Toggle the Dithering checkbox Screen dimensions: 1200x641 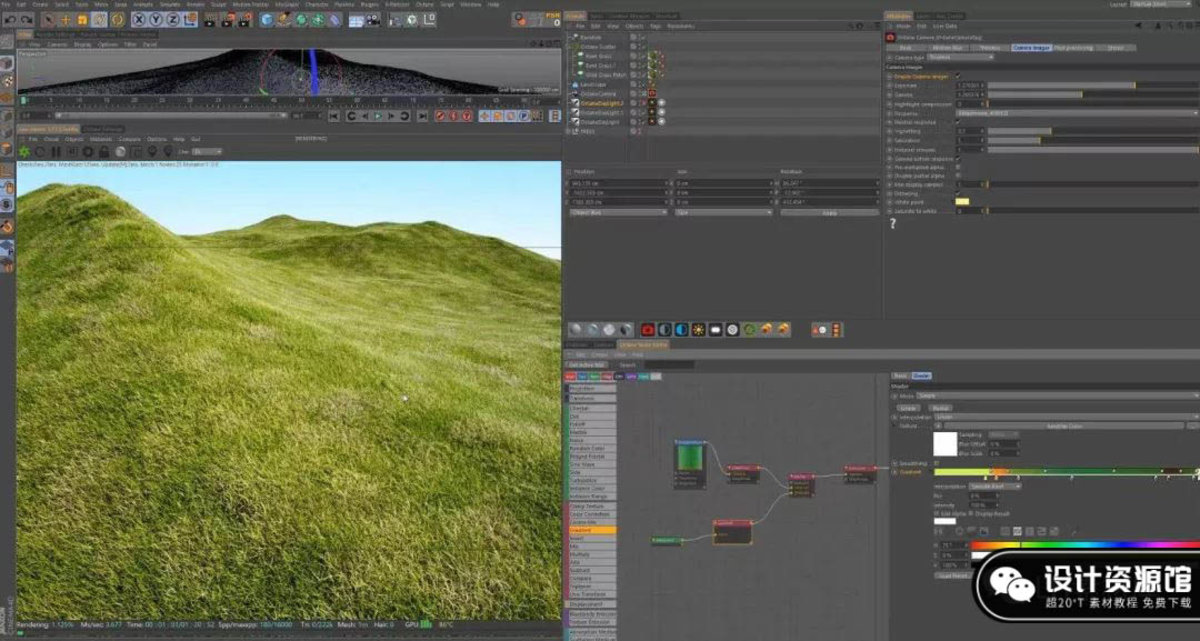tap(958, 193)
